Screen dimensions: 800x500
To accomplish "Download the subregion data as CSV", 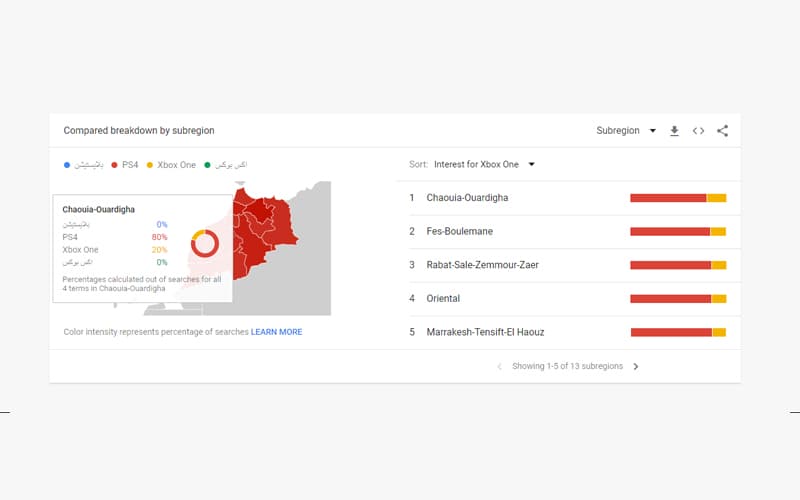I will pyautogui.click(x=674, y=131).
